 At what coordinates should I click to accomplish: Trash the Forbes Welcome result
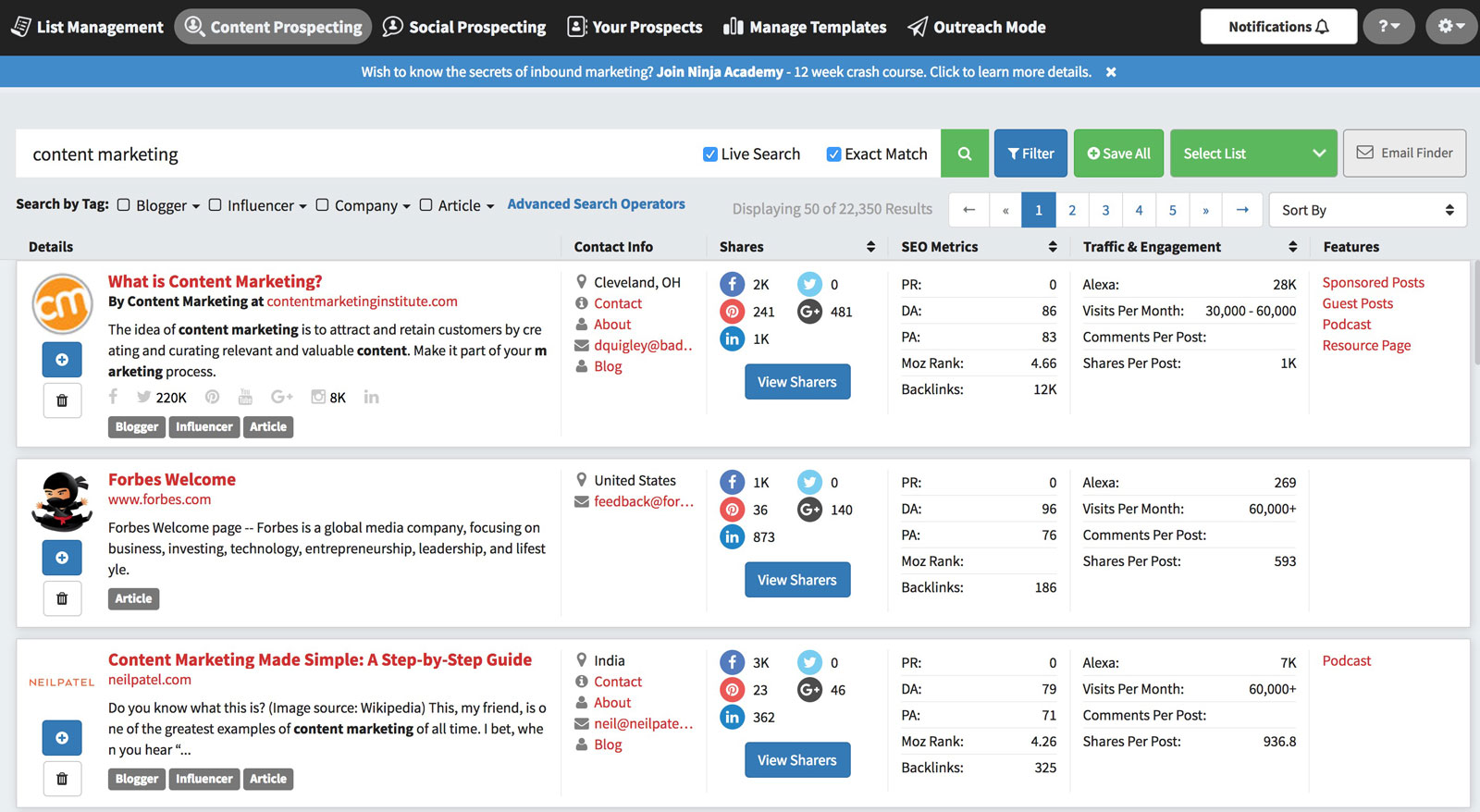pos(62,598)
